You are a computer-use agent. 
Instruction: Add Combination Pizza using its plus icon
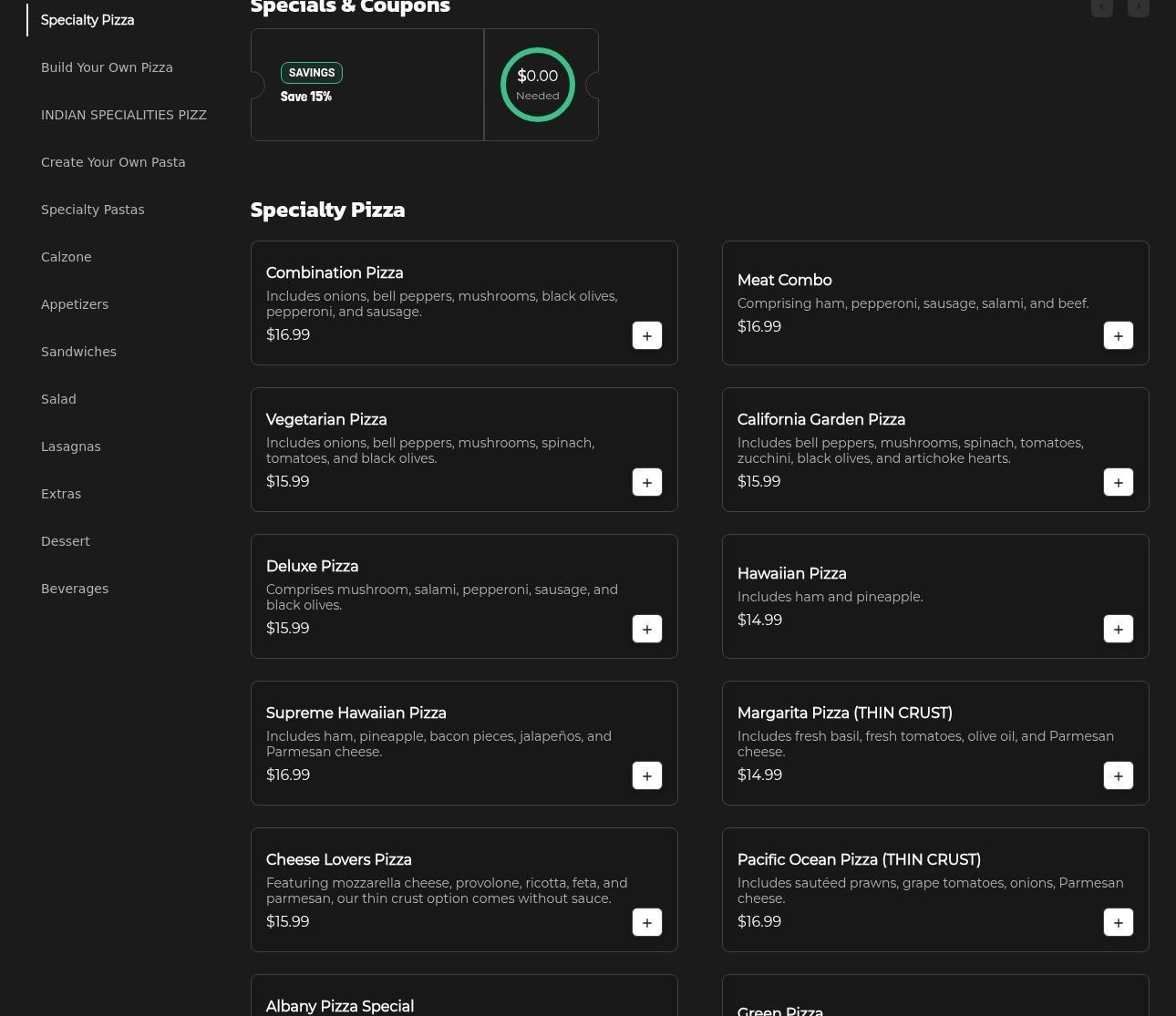coord(647,335)
